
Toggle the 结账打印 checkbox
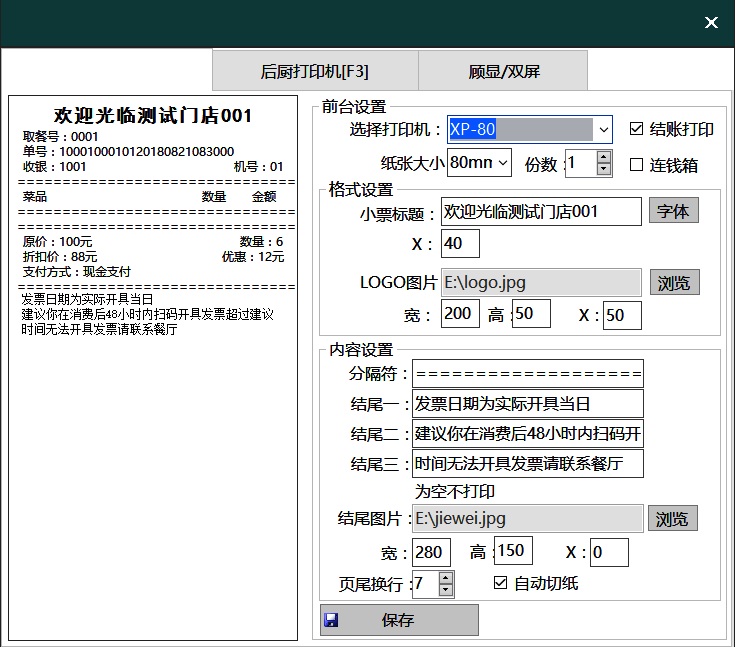tap(636, 129)
